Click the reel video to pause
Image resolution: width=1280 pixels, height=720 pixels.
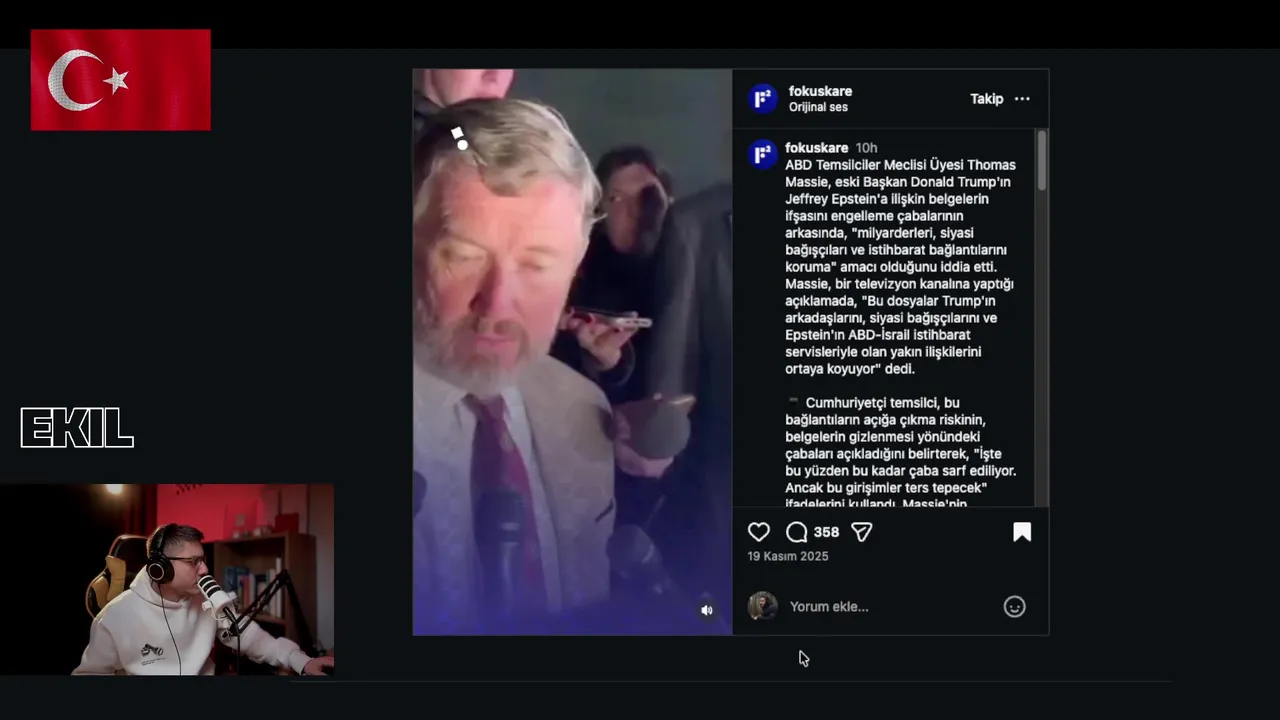click(572, 352)
